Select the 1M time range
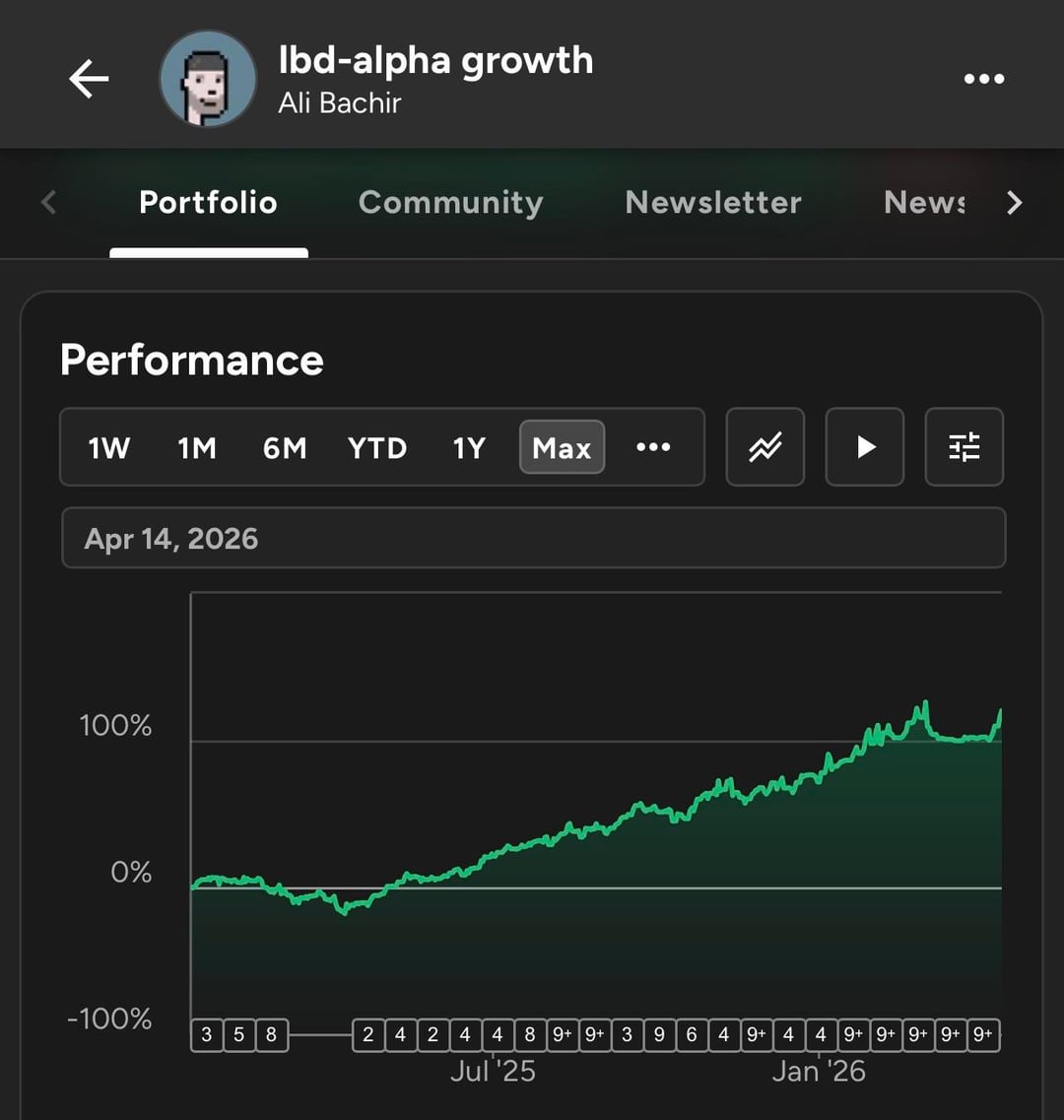 click(197, 448)
